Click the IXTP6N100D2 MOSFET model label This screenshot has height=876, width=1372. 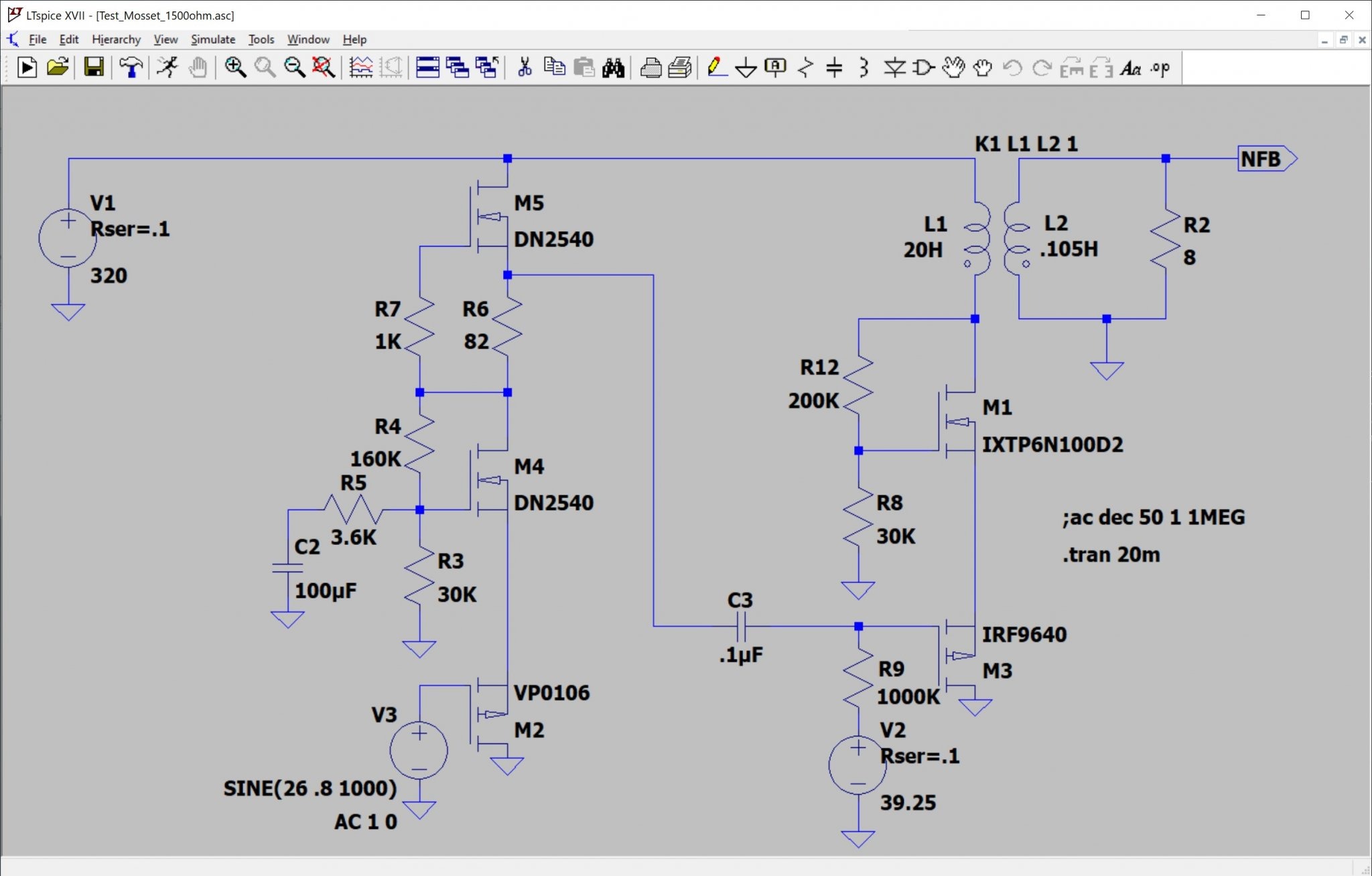pos(1052,444)
